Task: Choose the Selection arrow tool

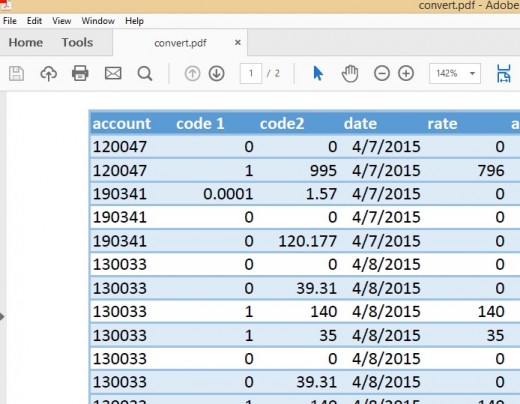Action: pos(318,73)
